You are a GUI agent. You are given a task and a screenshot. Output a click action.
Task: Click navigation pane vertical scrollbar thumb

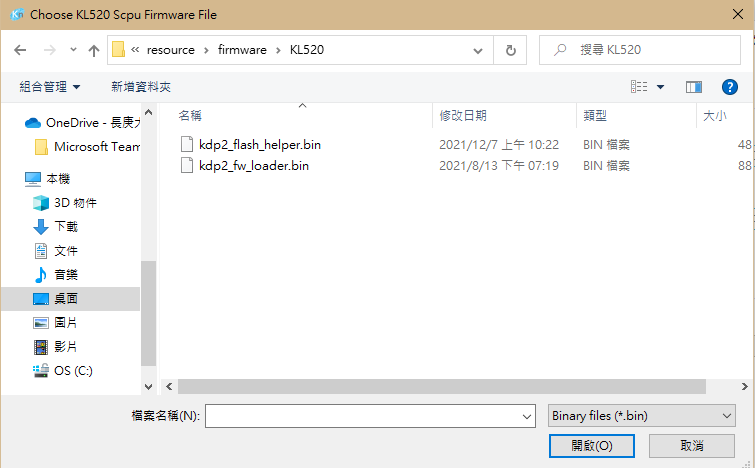pyautogui.click(x=148, y=313)
